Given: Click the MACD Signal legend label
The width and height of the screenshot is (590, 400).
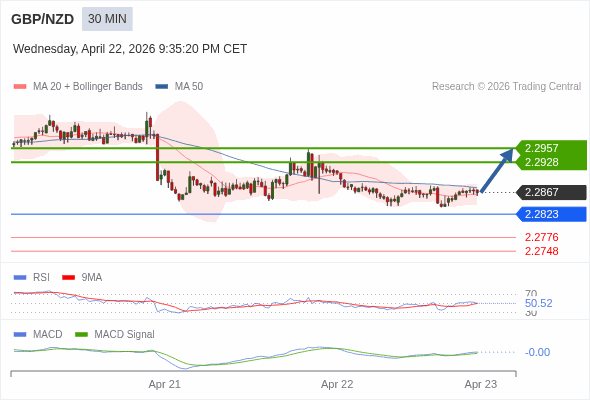Looking at the screenshot, I should [x=125, y=335].
